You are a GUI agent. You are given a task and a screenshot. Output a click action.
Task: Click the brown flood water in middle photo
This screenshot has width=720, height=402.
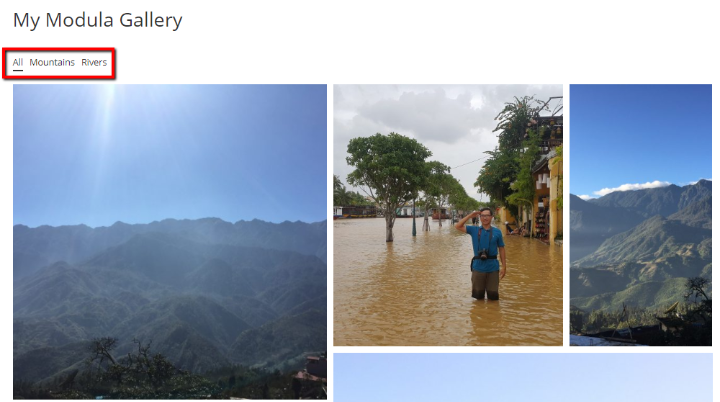point(404,294)
